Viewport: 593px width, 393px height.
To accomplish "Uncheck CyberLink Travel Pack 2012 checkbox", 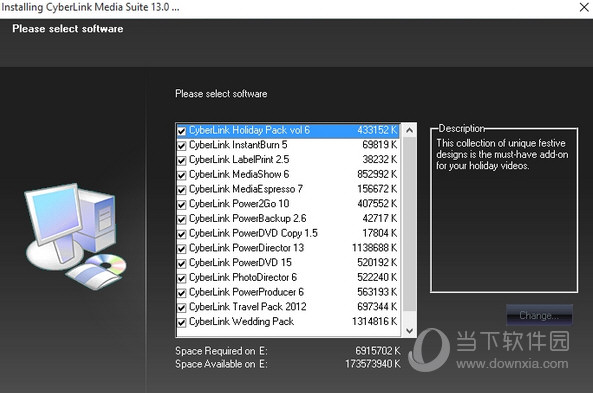I will point(182,308).
